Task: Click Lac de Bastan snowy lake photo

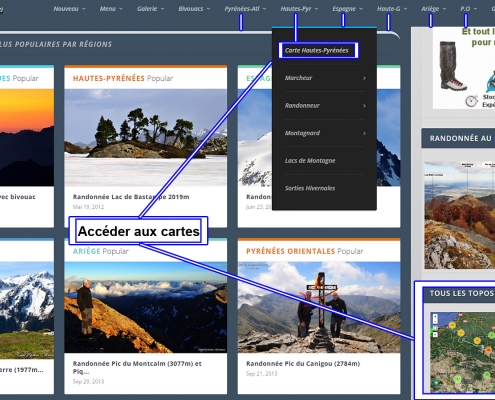Action: [x=146, y=137]
